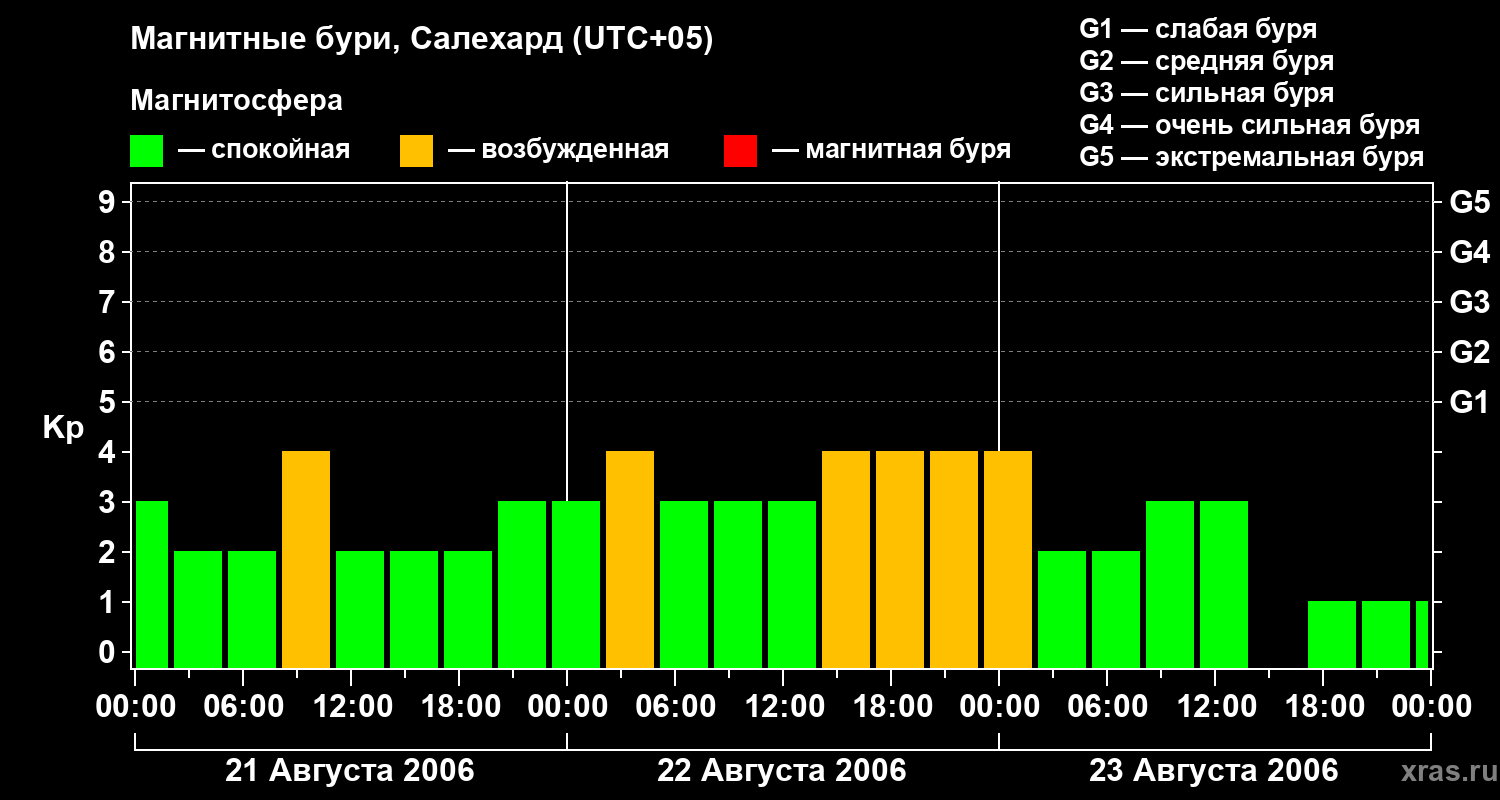Viewport: 1500px width, 800px height.
Task: Click the '— спокойная' legend label
Action: coord(264,150)
